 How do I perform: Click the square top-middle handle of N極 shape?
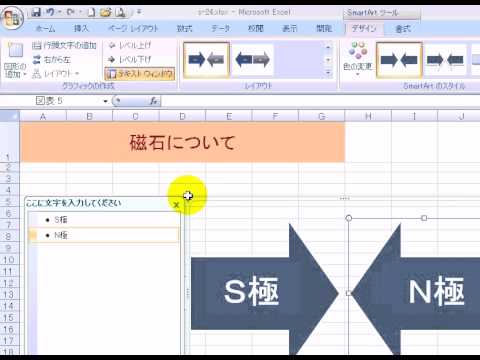[x=424, y=218]
